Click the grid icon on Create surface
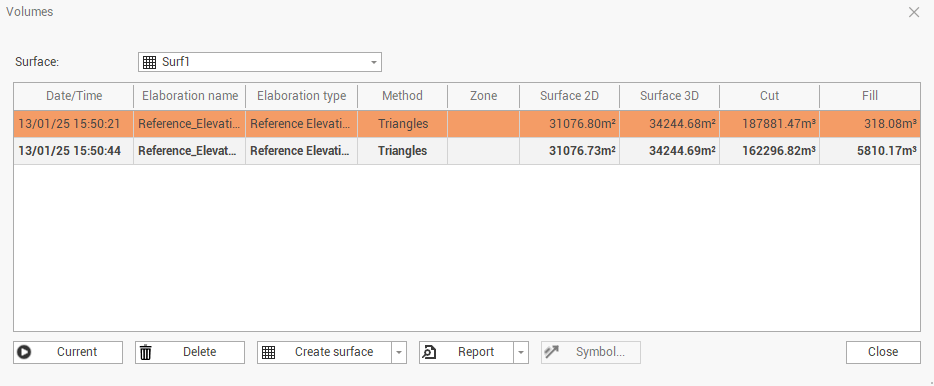This screenshot has width=934, height=386. (x=269, y=352)
